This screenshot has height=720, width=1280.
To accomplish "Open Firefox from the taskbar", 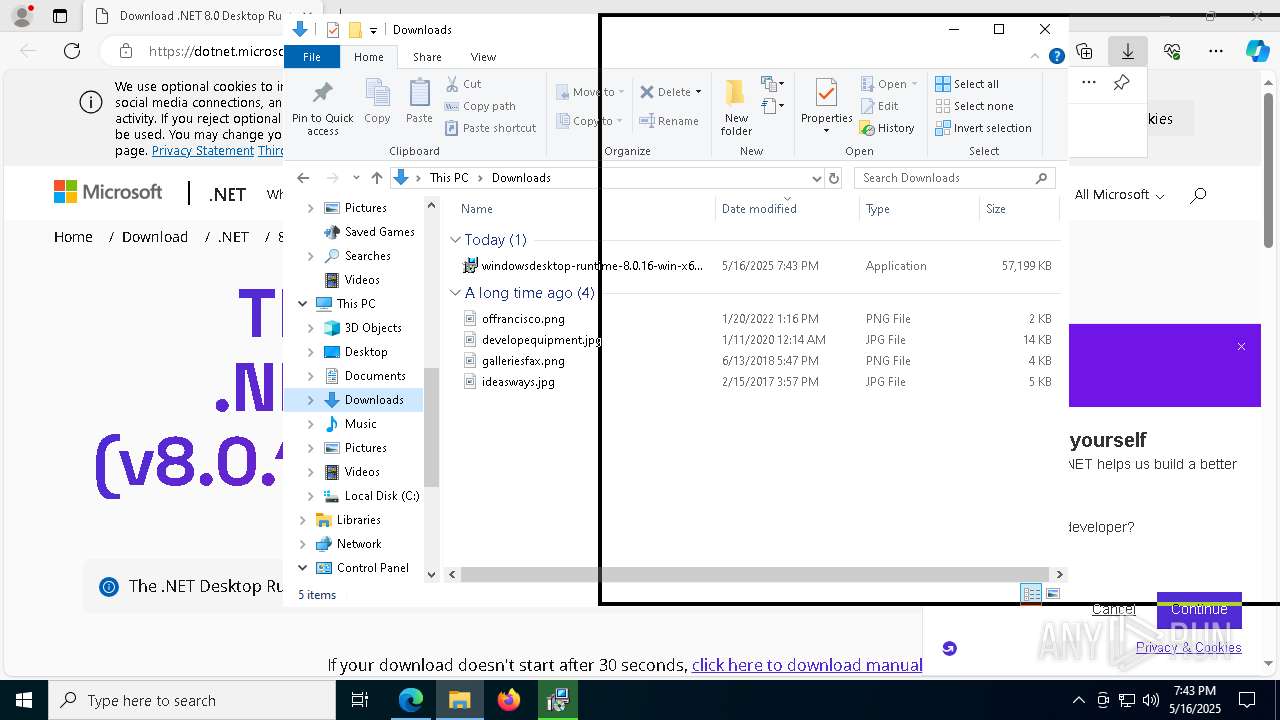I will coord(509,700).
